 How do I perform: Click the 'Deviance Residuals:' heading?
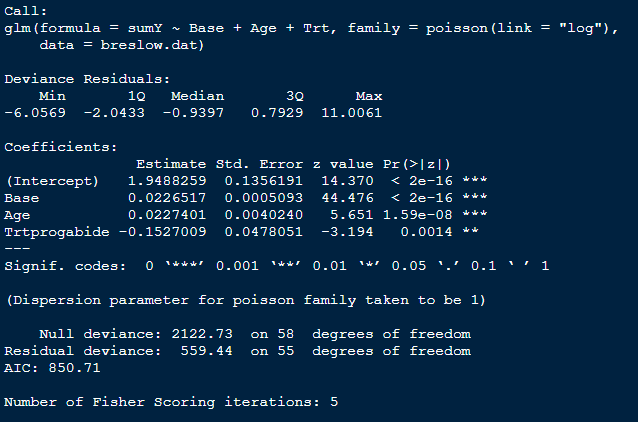[x=87, y=79]
